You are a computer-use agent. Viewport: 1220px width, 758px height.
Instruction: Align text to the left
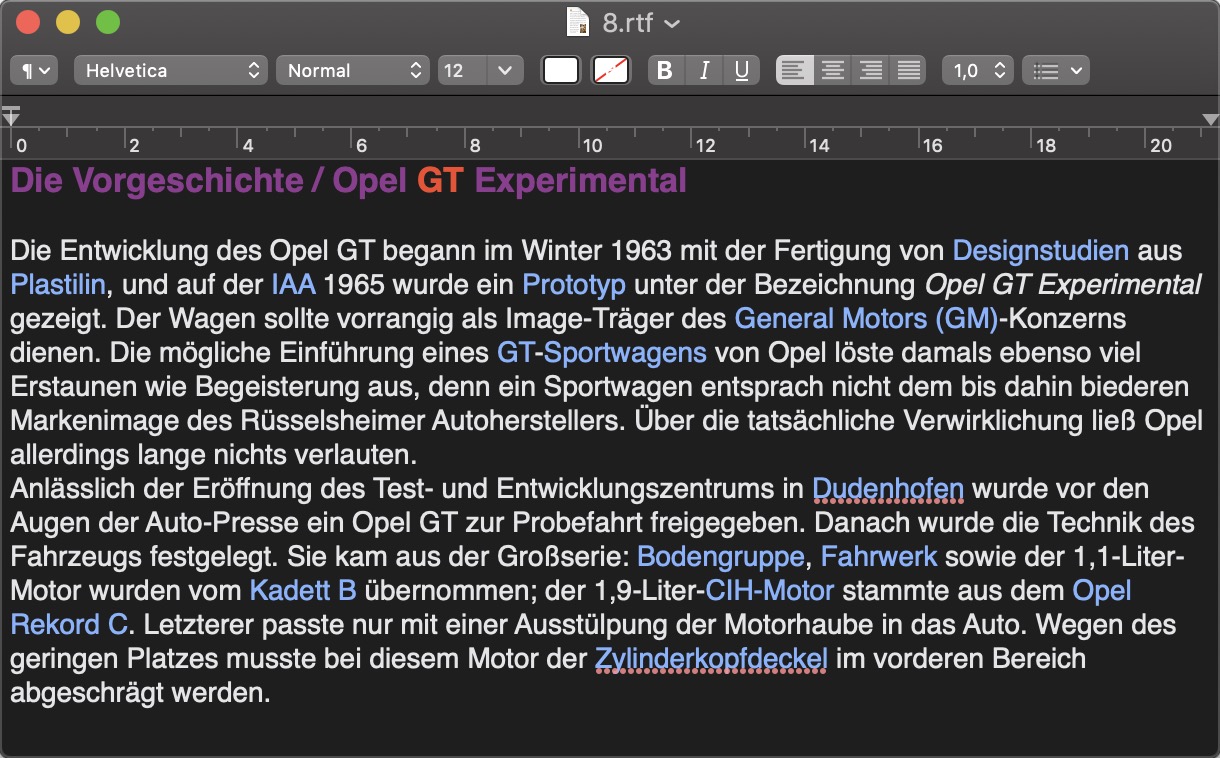point(794,70)
